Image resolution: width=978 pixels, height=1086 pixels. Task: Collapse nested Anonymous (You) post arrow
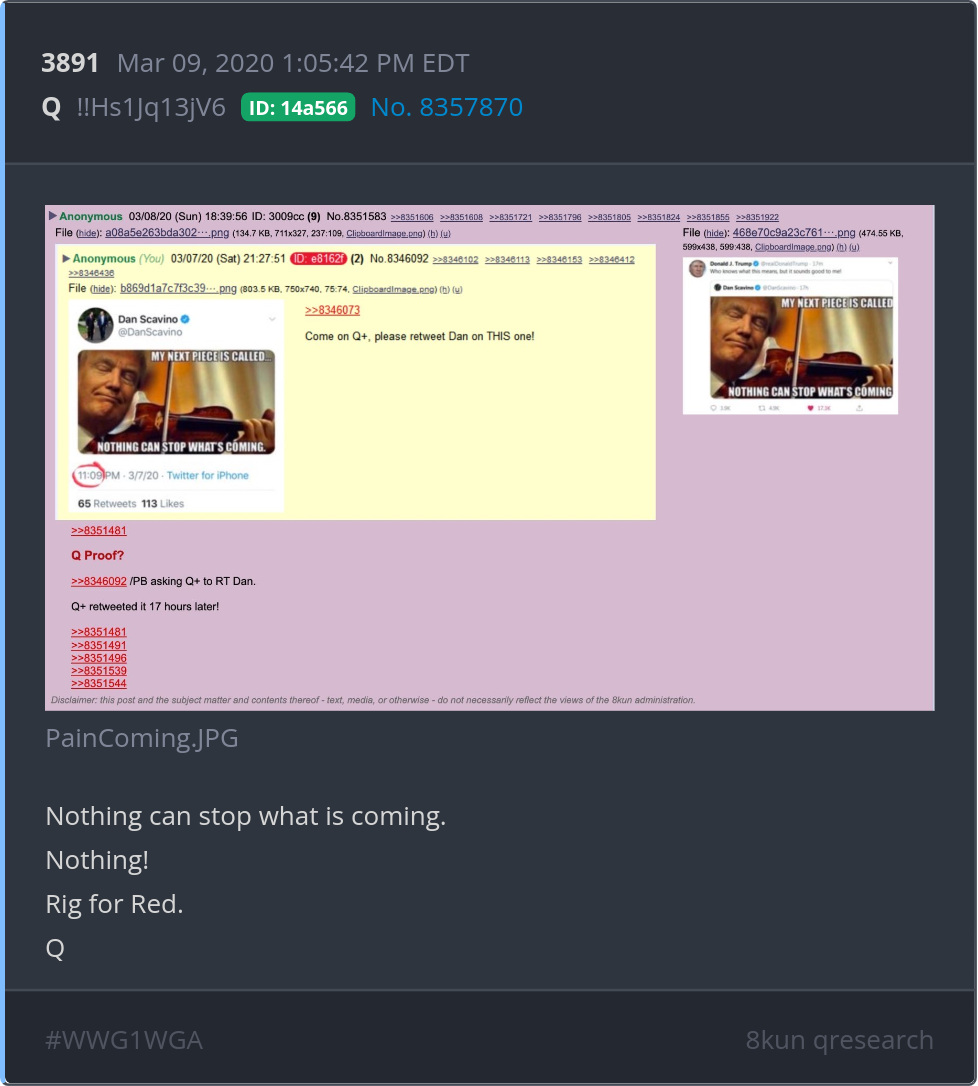coord(66,258)
